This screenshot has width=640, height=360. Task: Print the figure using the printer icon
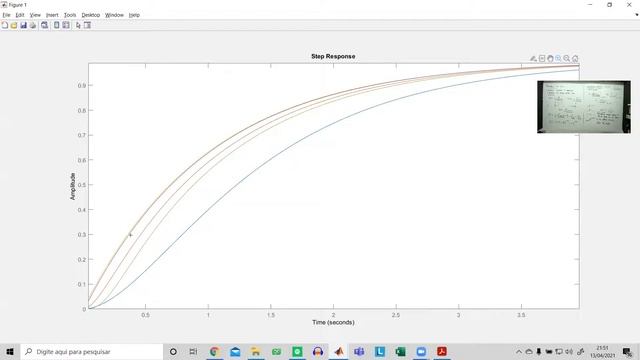33,25
